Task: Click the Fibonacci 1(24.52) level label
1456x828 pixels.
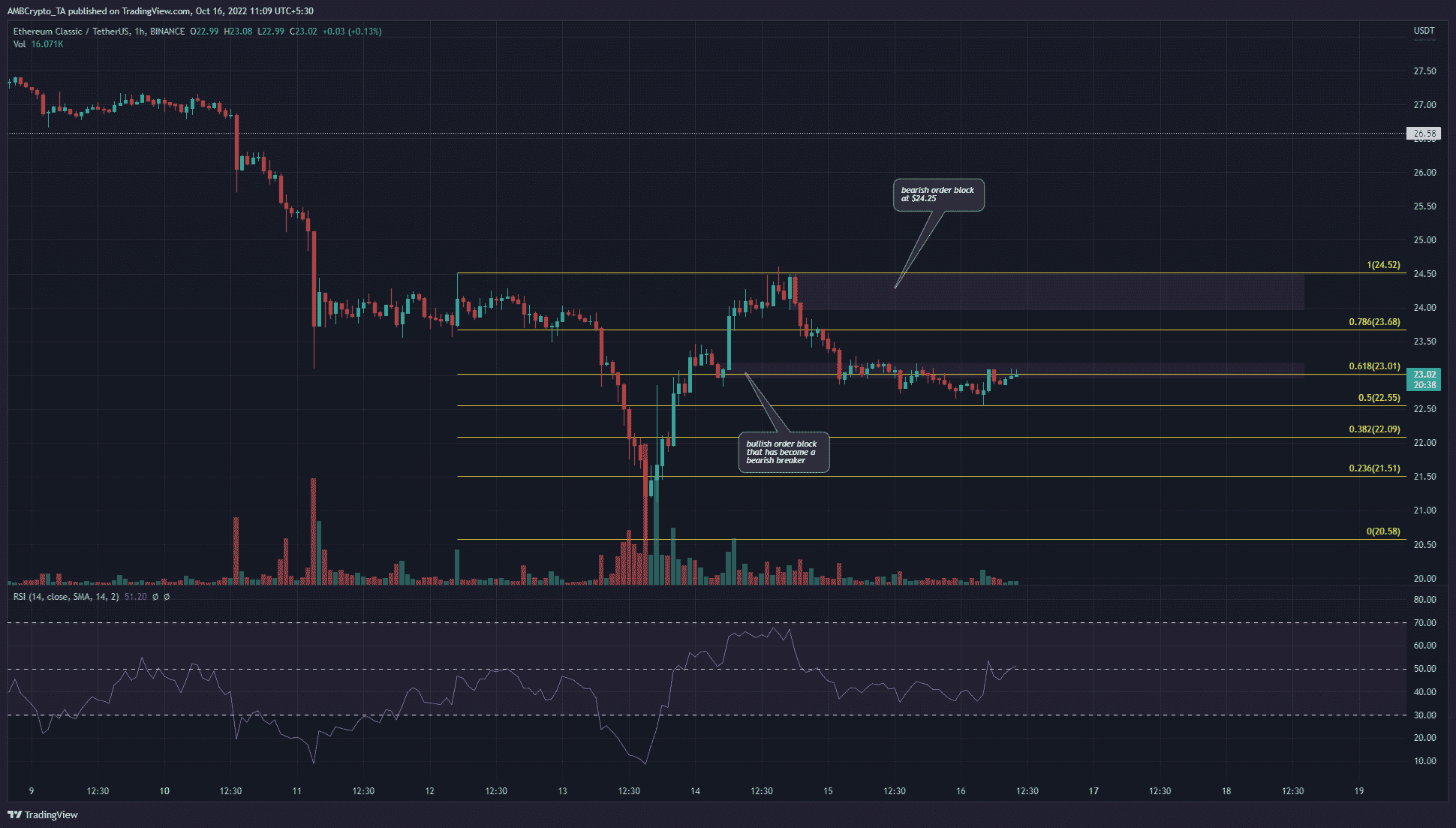Action: (1383, 265)
